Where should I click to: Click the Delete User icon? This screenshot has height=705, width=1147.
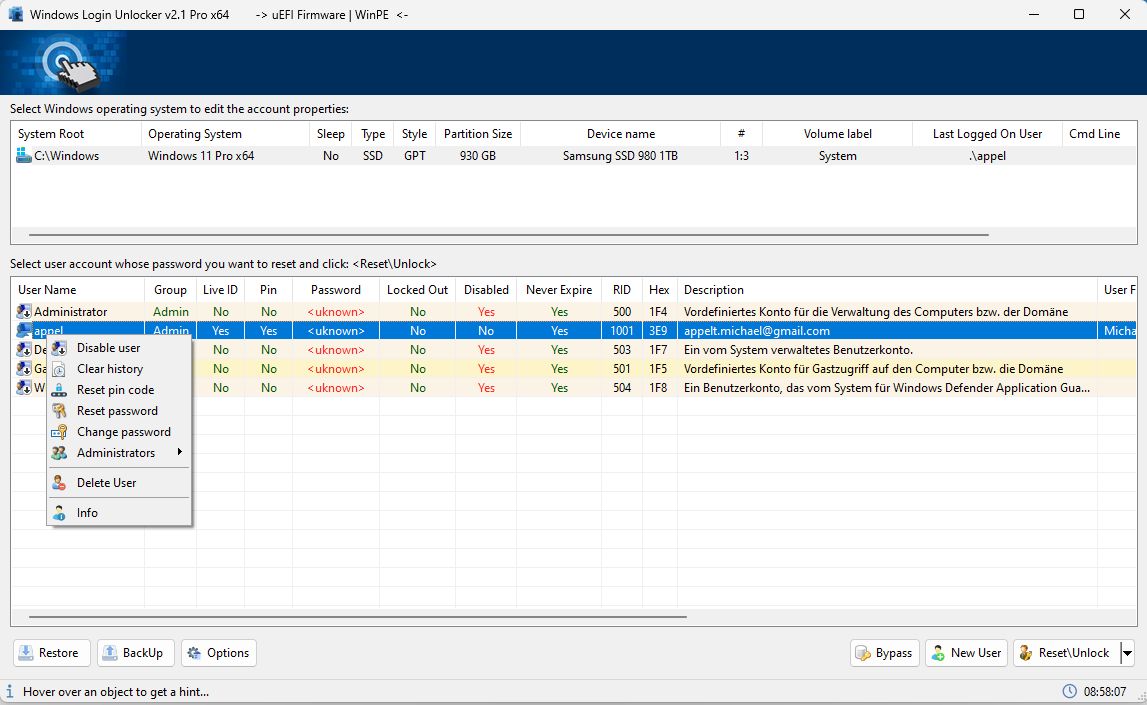click(59, 483)
